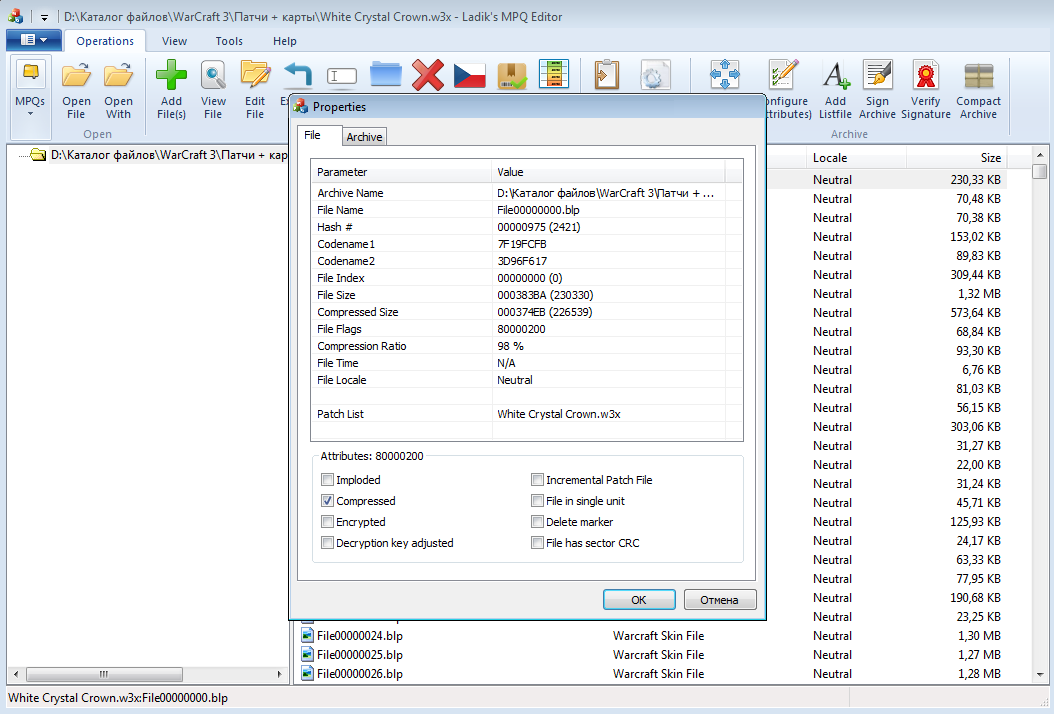Click the Sign Archive icon
This screenshot has height=714, width=1054.
click(x=877, y=75)
